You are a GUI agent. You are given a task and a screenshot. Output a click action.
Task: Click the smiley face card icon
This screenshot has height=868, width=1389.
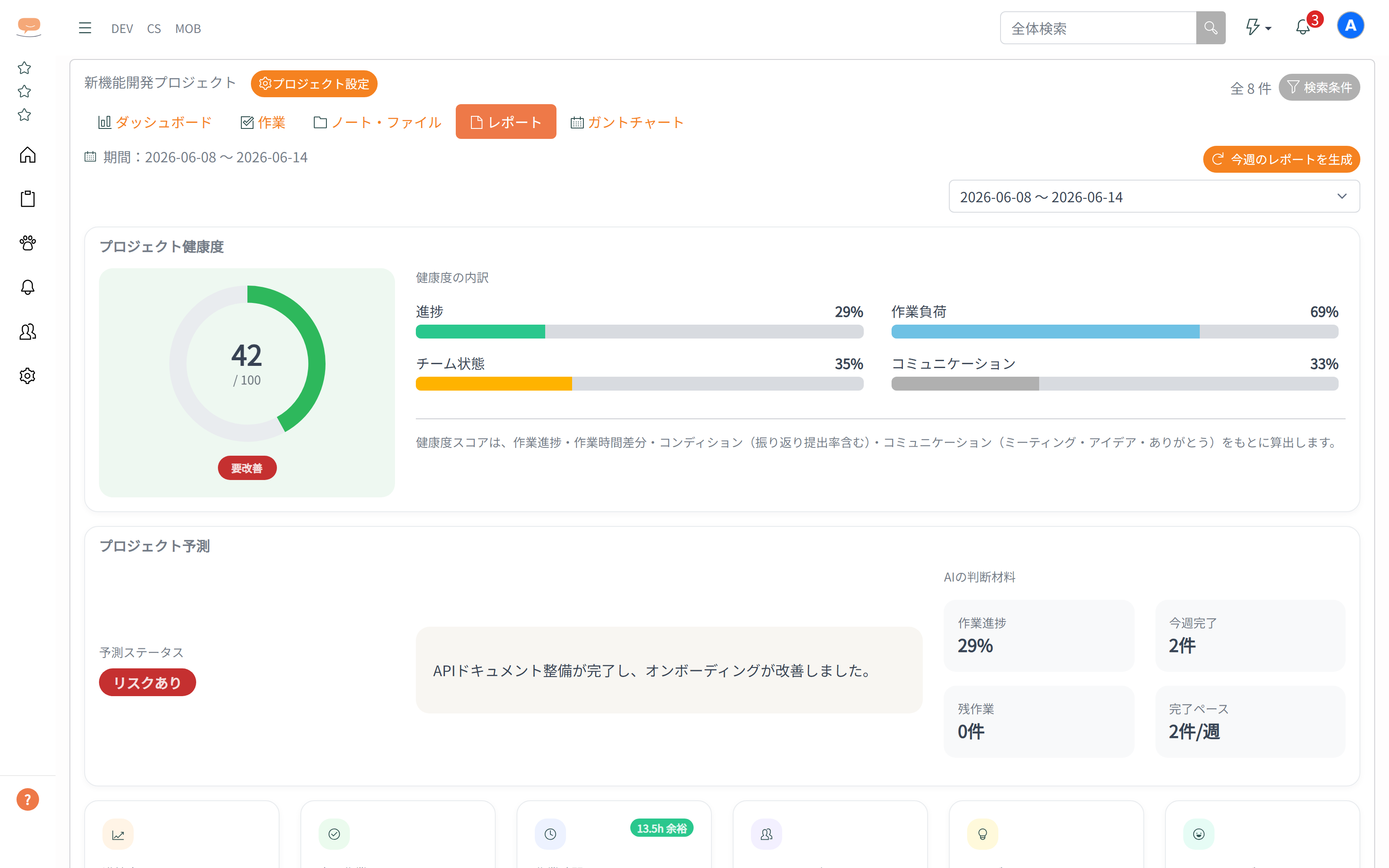pyautogui.click(x=1198, y=834)
